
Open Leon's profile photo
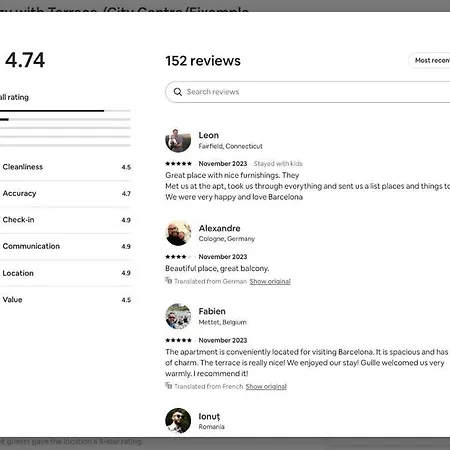pyautogui.click(x=178, y=140)
